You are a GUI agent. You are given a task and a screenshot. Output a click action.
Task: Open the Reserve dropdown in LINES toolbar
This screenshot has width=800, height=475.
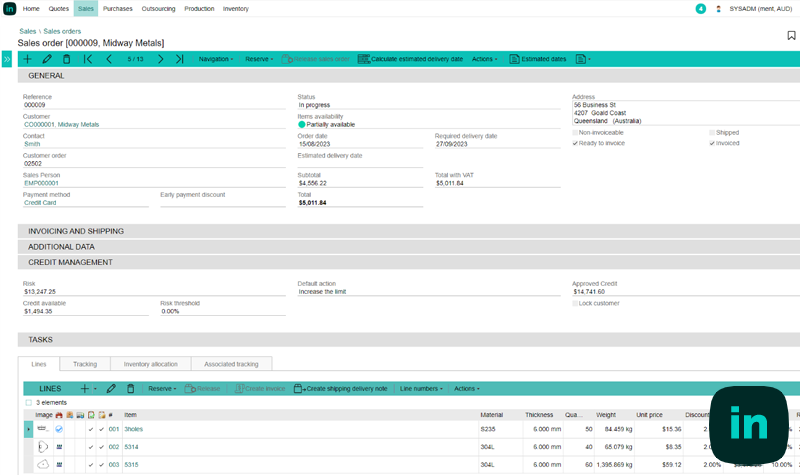click(162, 389)
